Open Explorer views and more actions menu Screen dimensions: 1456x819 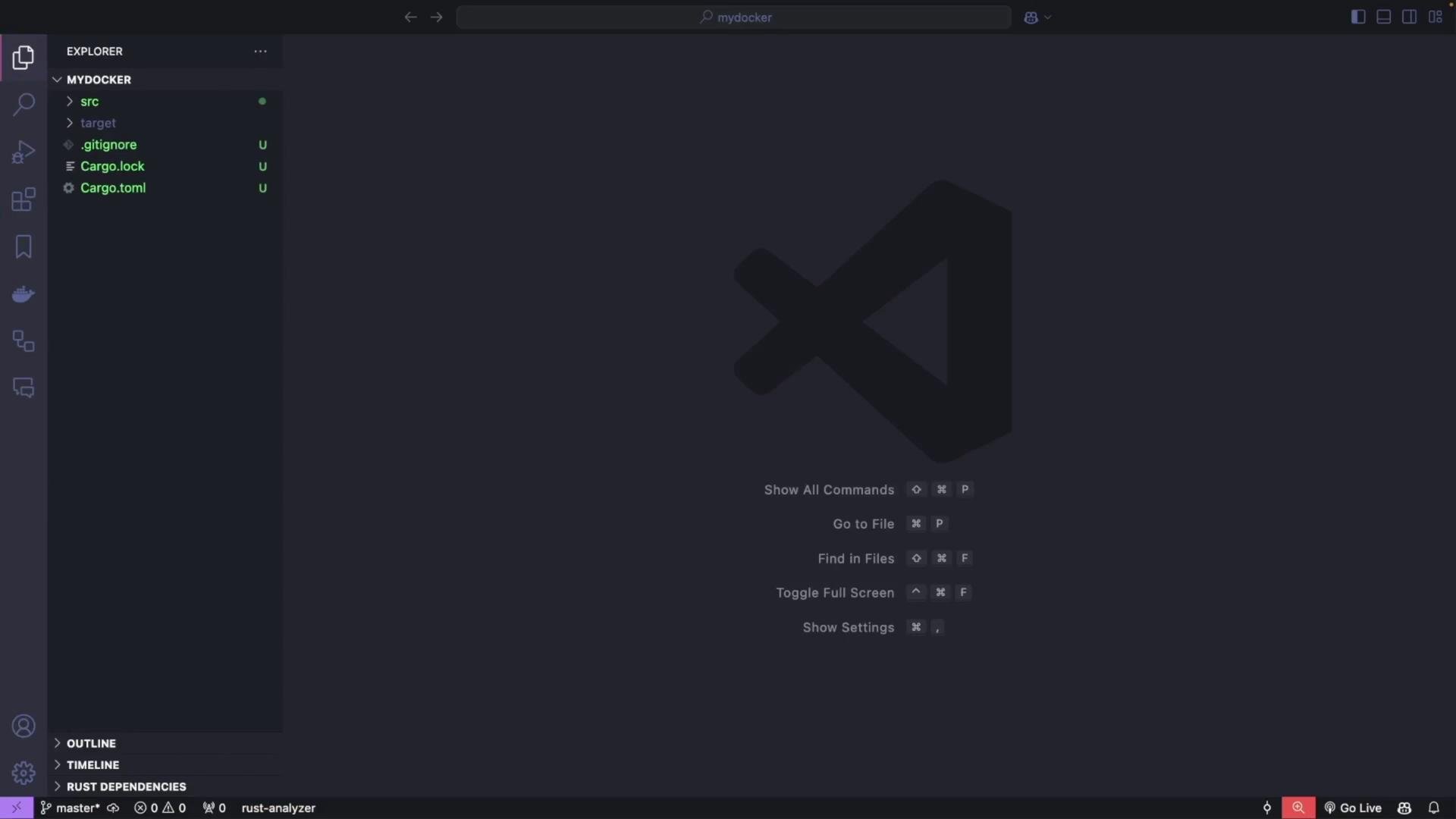point(260,52)
